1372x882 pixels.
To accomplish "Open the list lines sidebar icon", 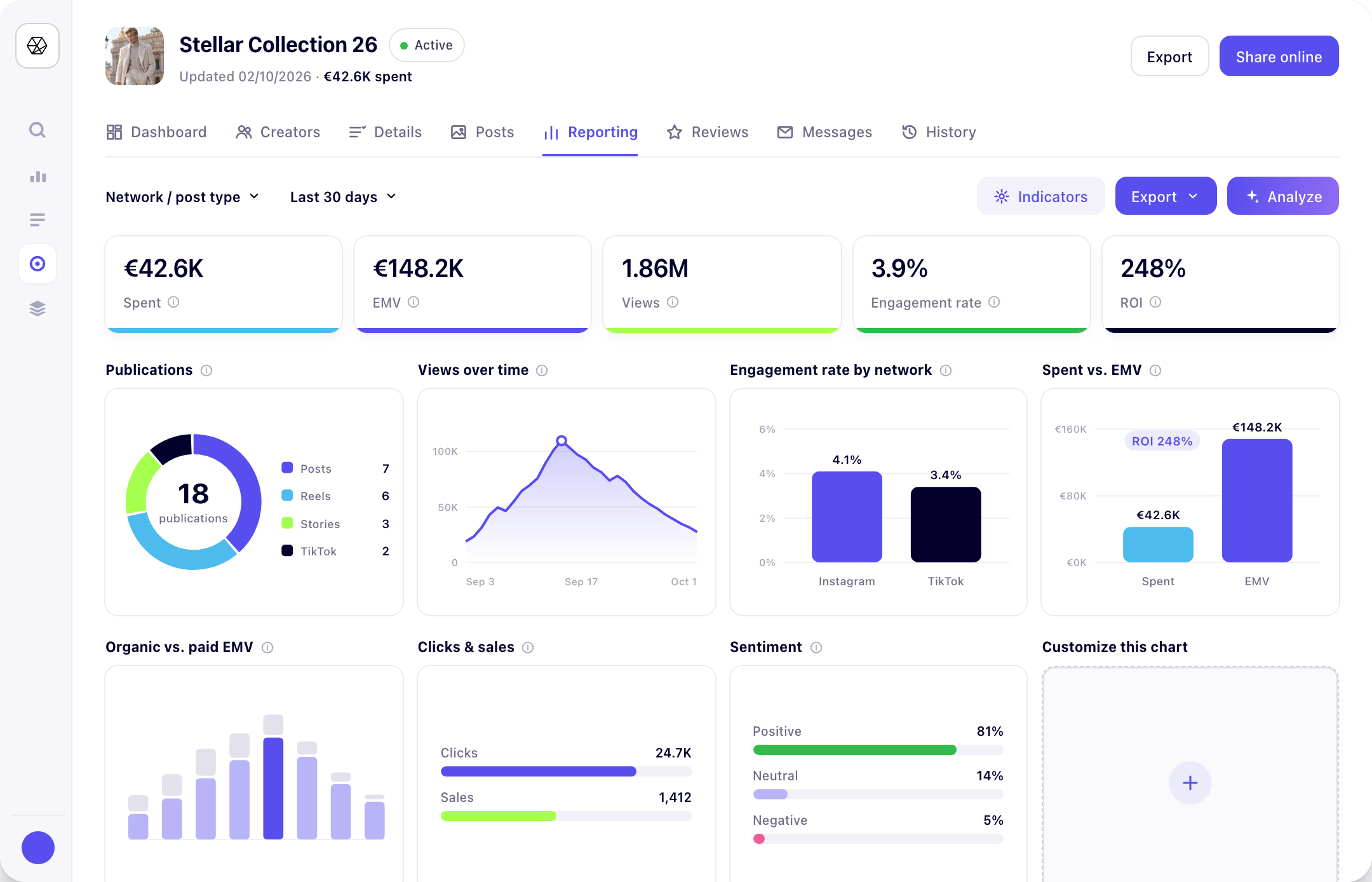I will 37,220.
